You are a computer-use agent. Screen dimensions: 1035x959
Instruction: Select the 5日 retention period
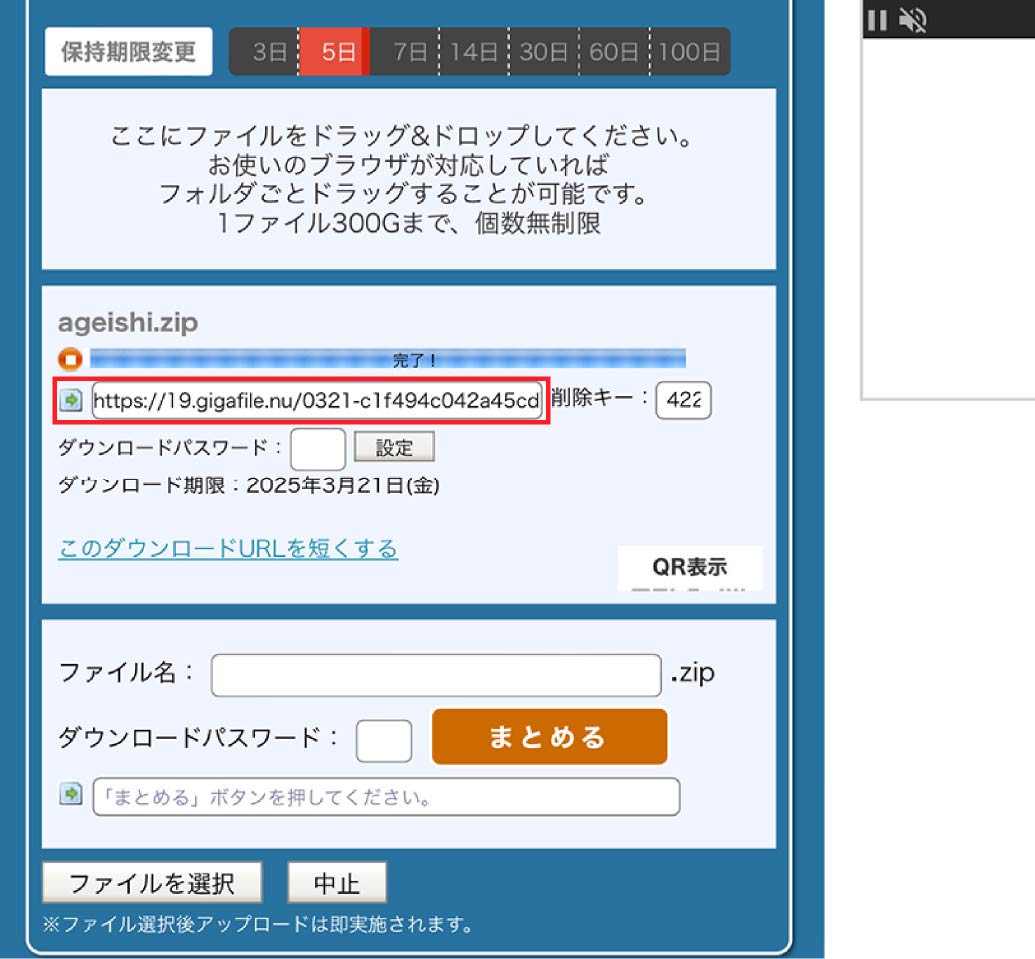[338, 52]
